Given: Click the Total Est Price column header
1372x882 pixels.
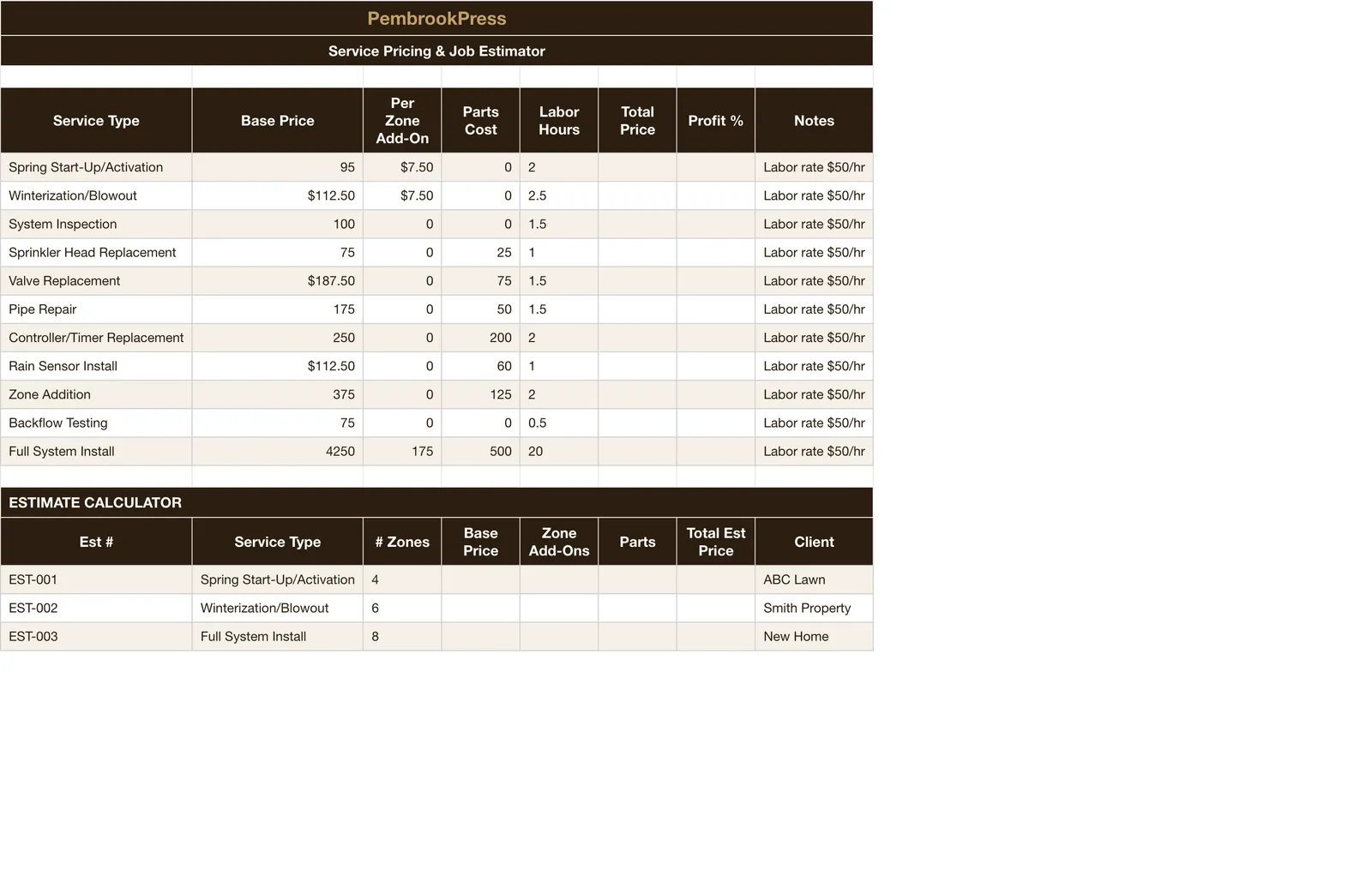Looking at the screenshot, I should click(715, 542).
